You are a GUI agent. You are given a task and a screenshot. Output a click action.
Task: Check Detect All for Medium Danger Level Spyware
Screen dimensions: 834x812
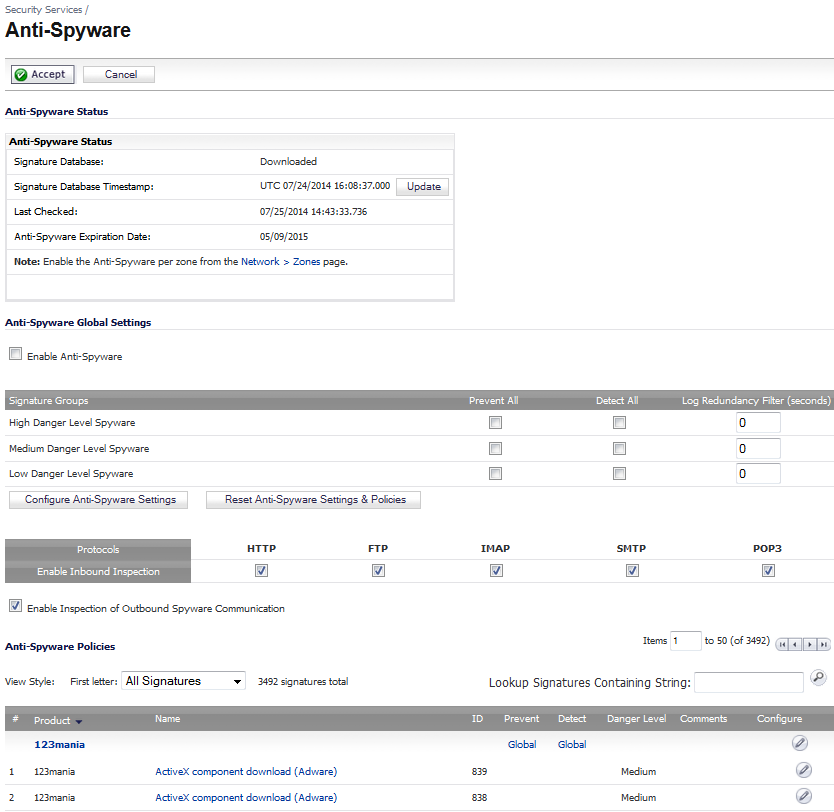point(619,448)
